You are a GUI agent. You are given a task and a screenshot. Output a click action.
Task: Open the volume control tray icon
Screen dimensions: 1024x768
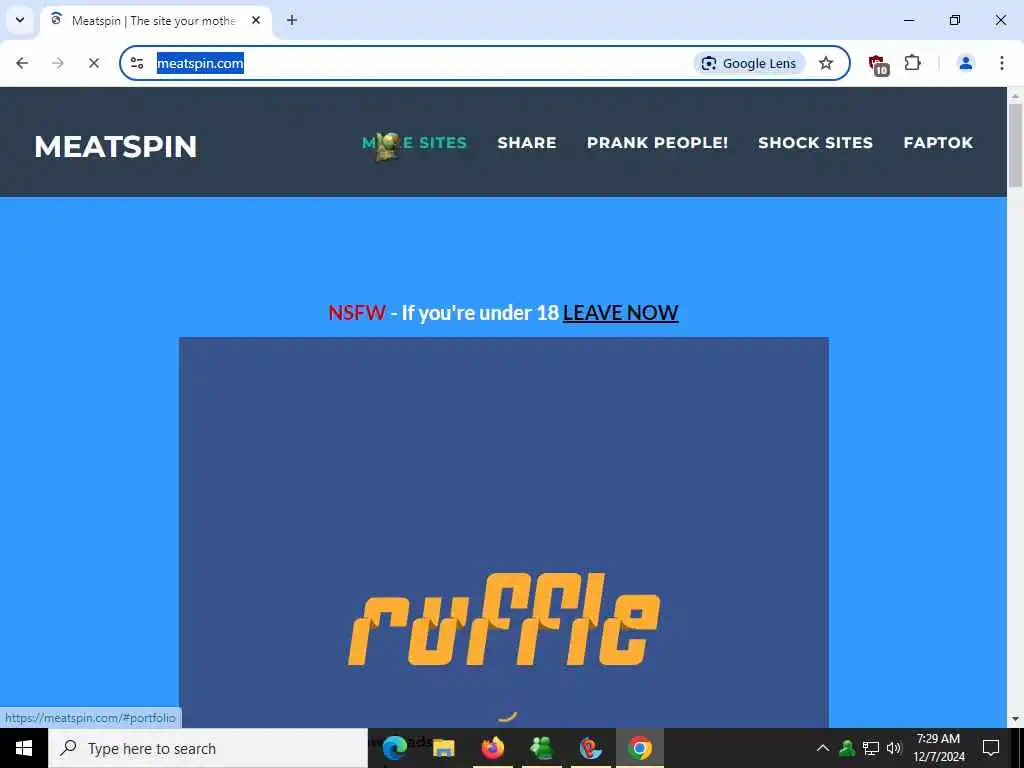(894, 748)
